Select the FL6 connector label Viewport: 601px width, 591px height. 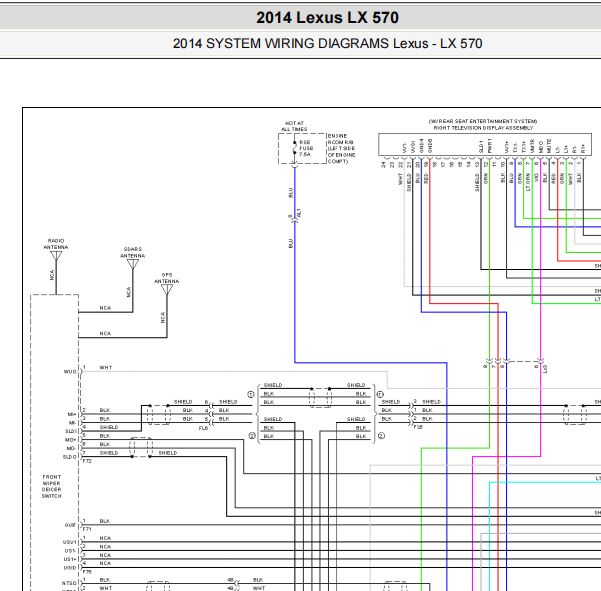(x=203, y=428)
